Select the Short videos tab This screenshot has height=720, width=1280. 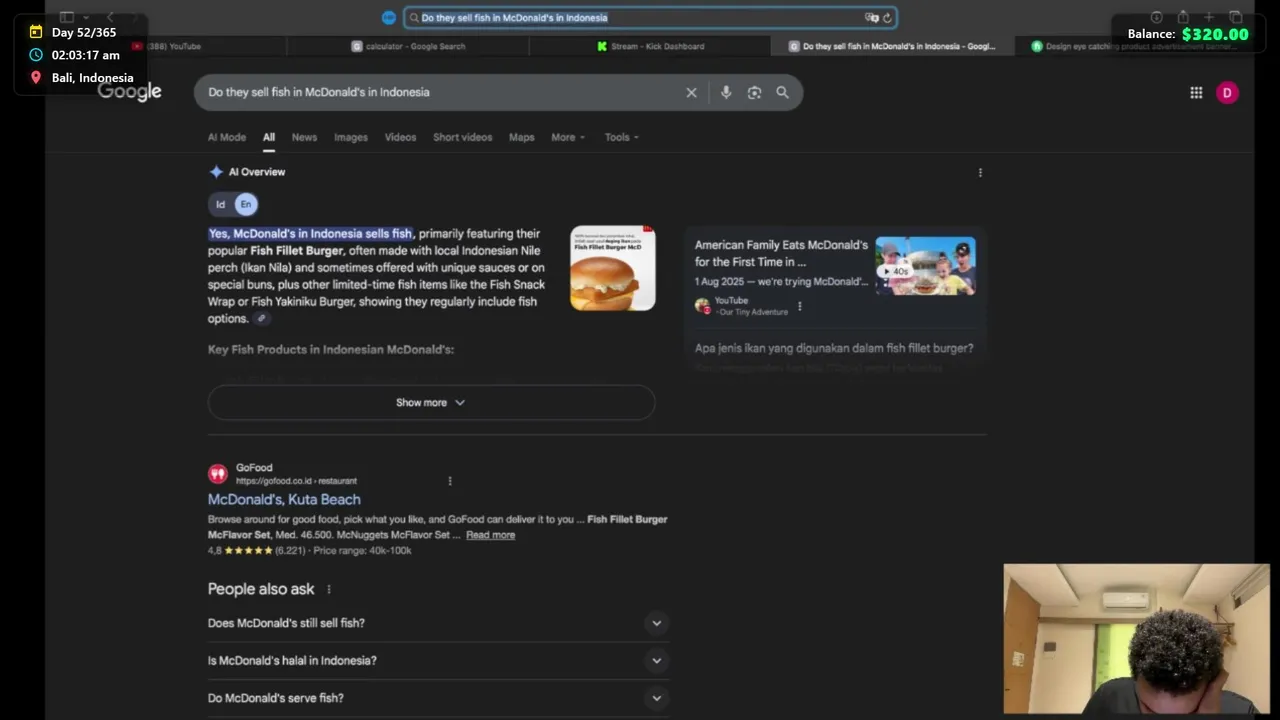[x=462, y=137]
